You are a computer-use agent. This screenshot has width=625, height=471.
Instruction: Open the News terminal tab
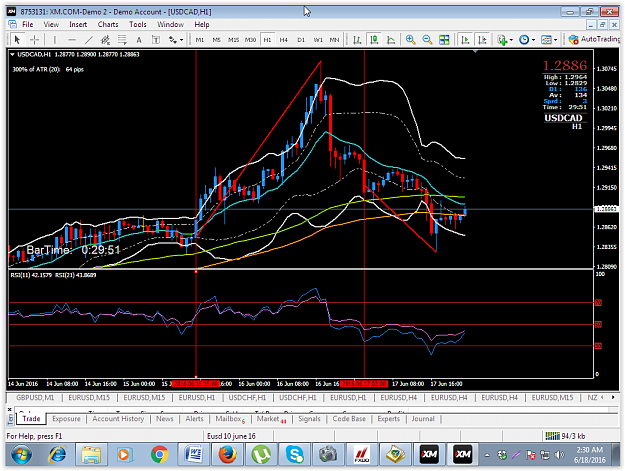(165, 419)
